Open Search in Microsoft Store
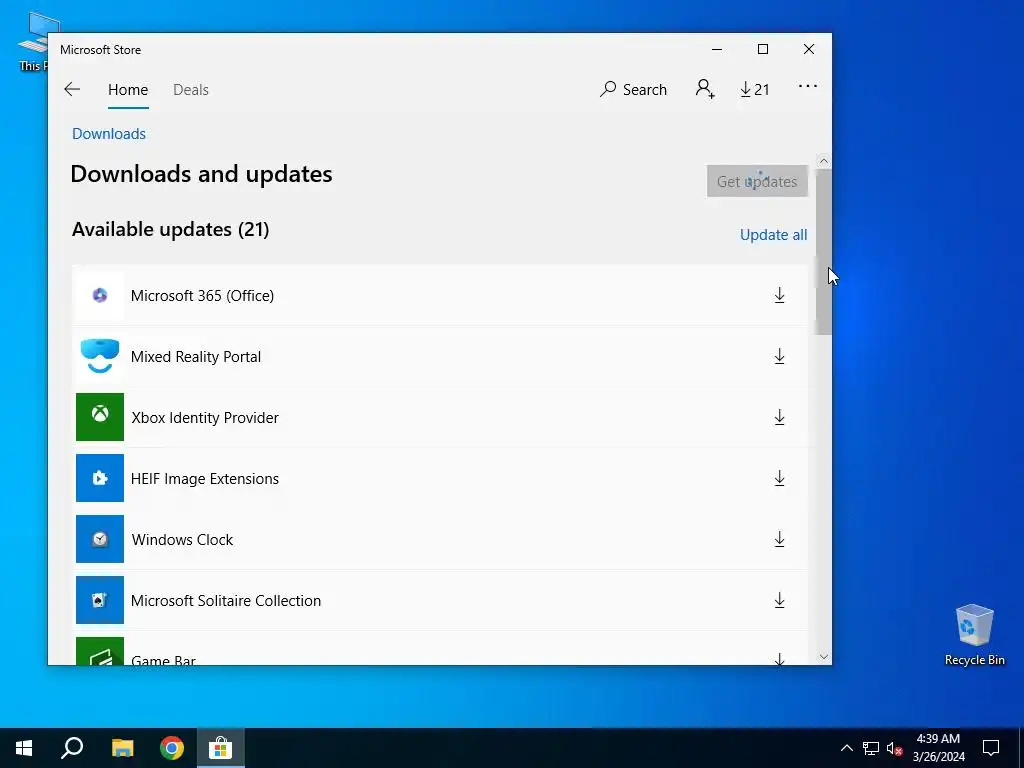1024x768 pixels. click(x=633, y=89)
